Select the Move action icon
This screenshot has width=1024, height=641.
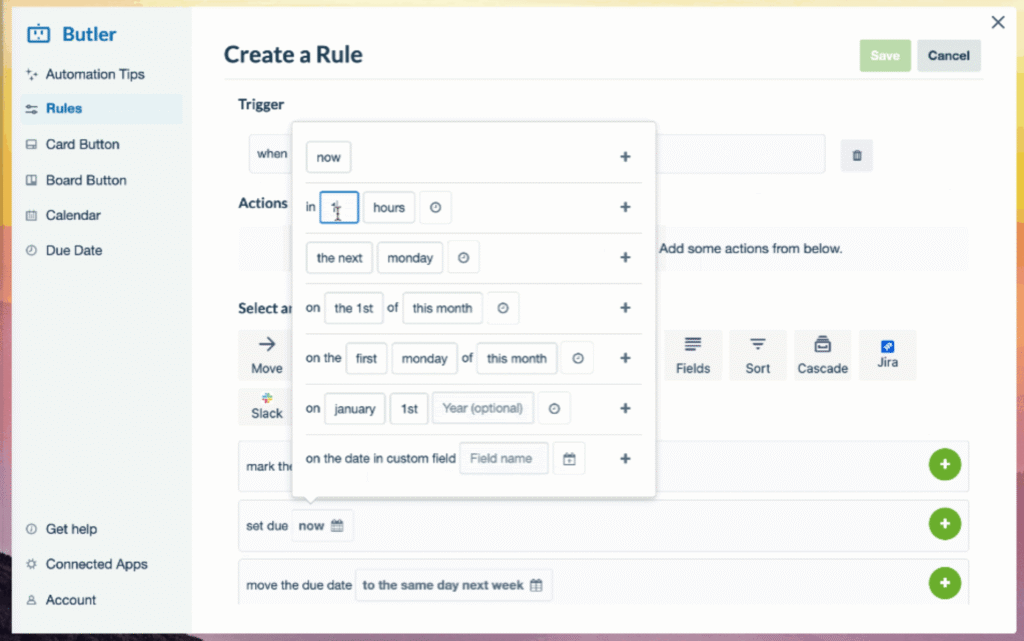click(x=266, y=354)
